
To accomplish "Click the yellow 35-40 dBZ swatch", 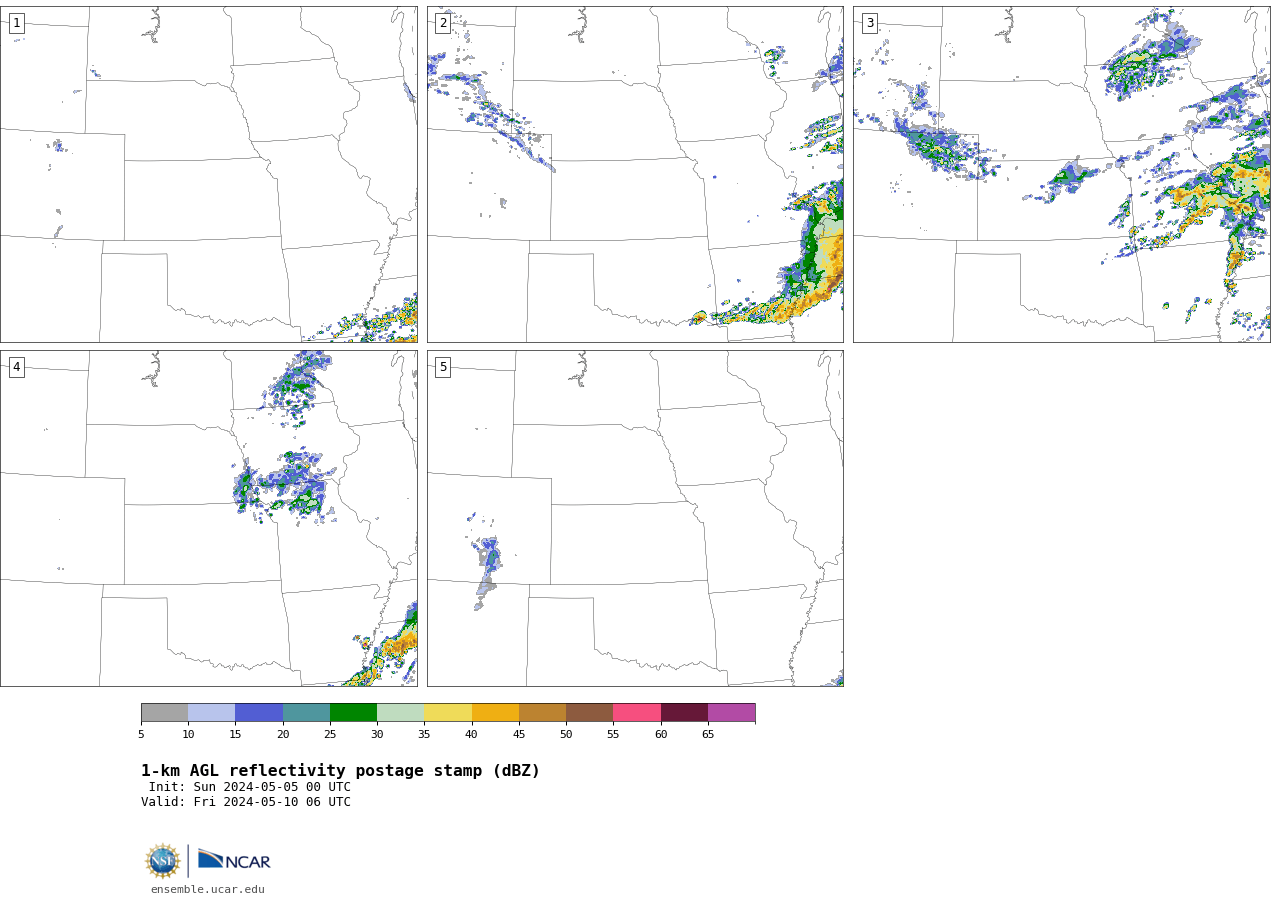I will tap(448, 712).
